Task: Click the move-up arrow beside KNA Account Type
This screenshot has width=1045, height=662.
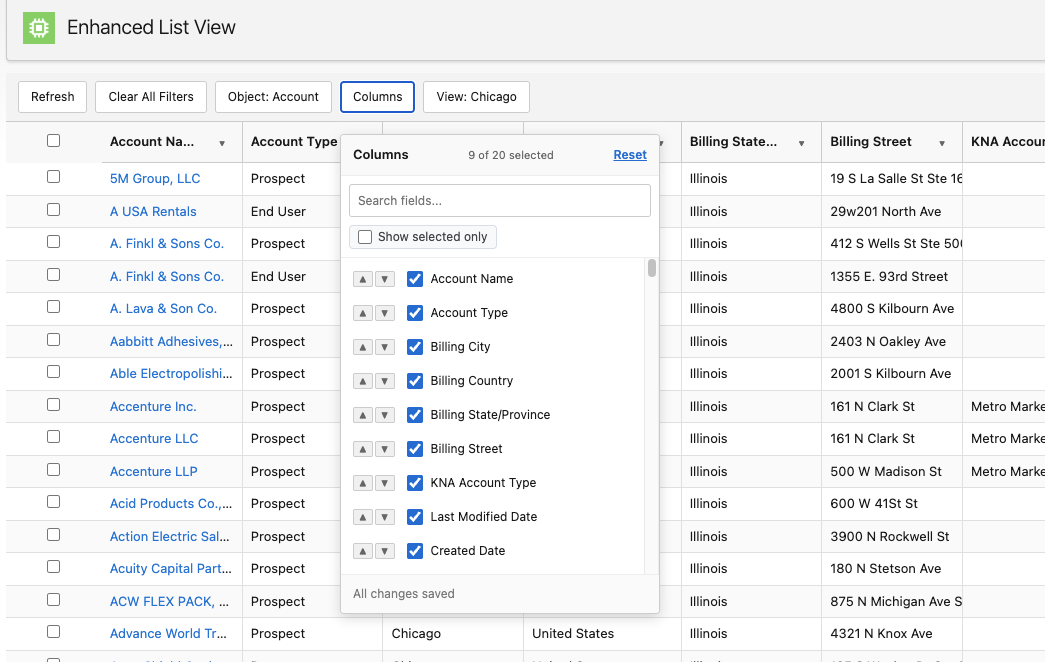Action: pyautogui.click(x=364, y=483)
